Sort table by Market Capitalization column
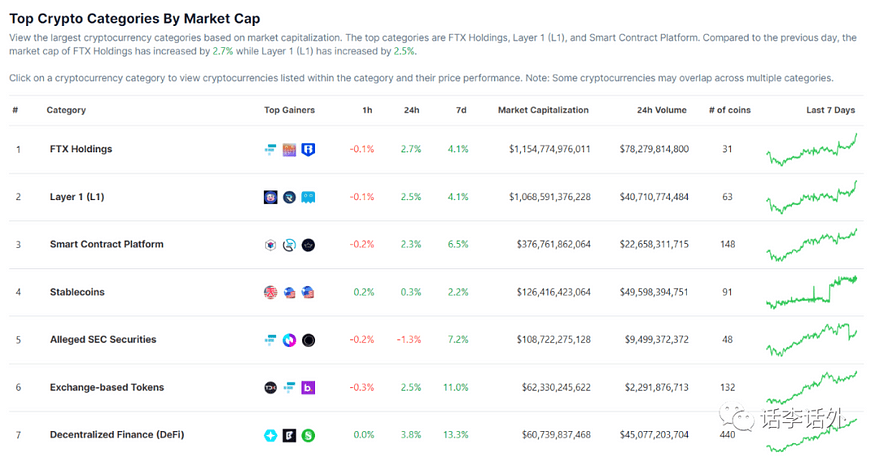Screen dimensions: 875x457 pos(543,110)
